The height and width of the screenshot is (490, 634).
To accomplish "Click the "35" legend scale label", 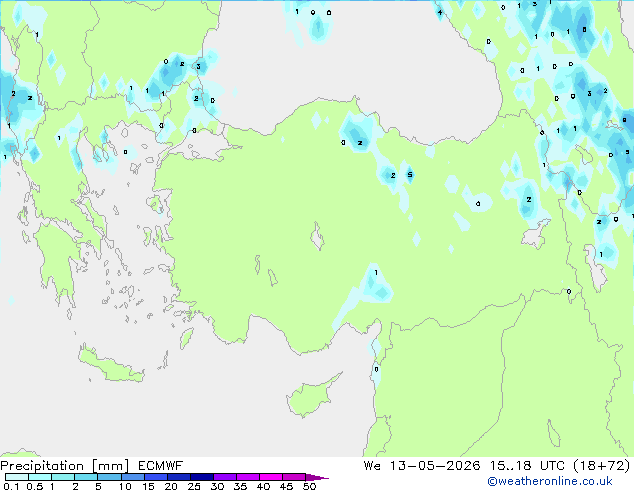I will (240, 486).
